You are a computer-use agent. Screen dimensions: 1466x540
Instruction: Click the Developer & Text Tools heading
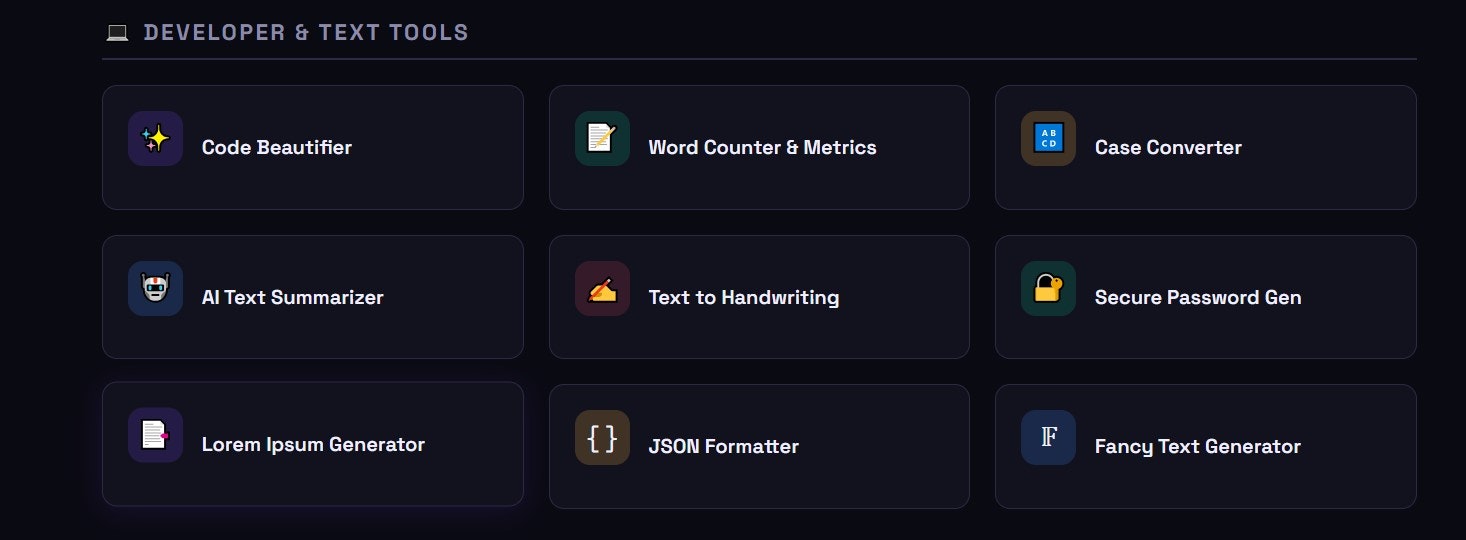306,33
